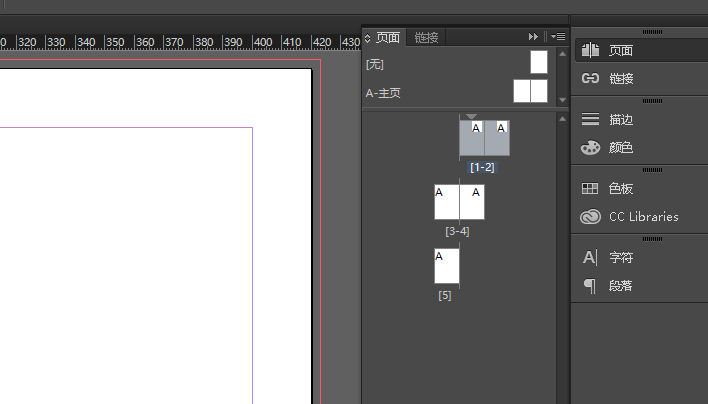Screen dimensions: 708x404
Task: Switch to the 页面 tab
Action: [x=388, y=37]
